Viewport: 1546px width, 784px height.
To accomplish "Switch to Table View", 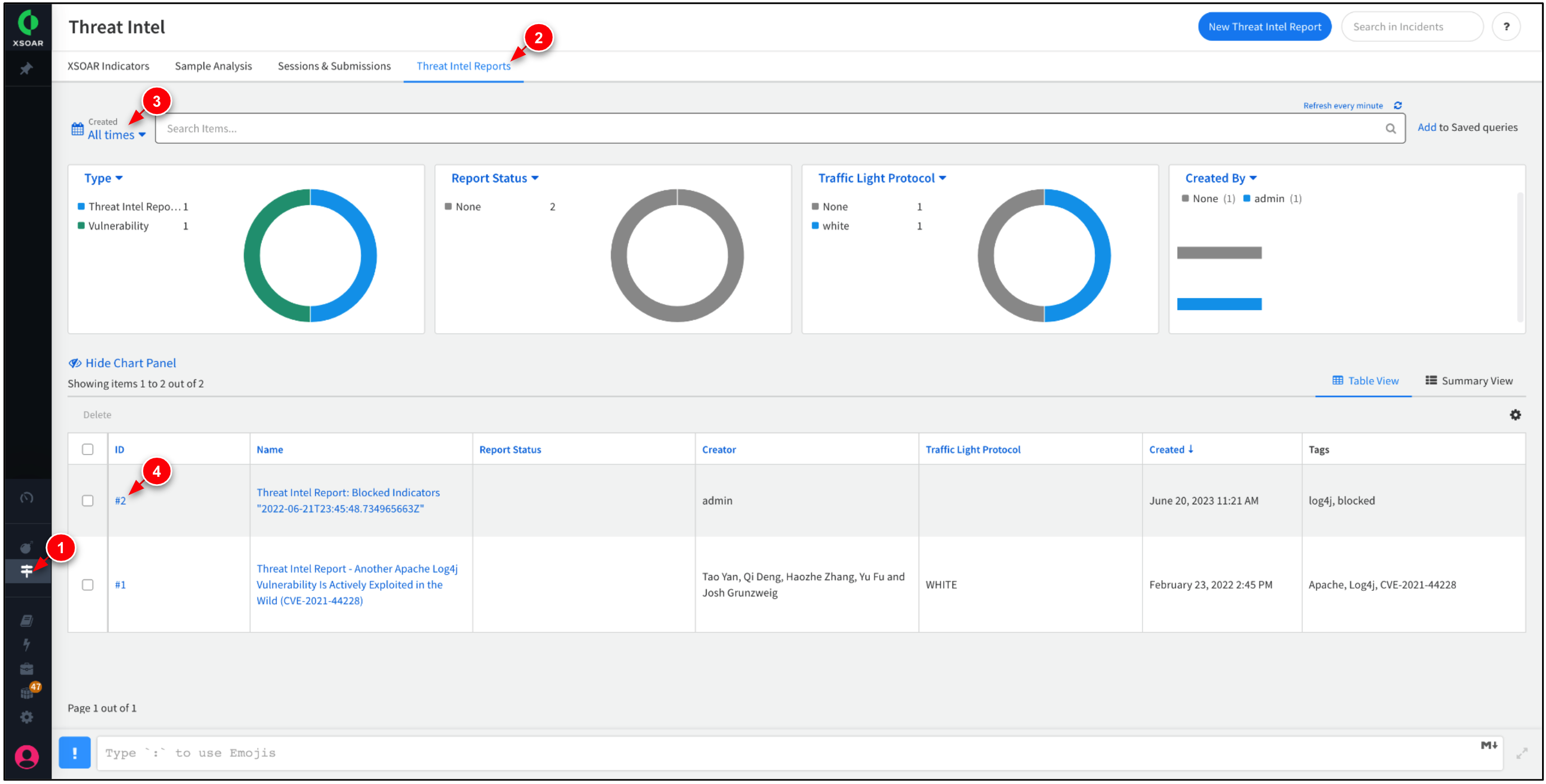I will point(1365,381).
